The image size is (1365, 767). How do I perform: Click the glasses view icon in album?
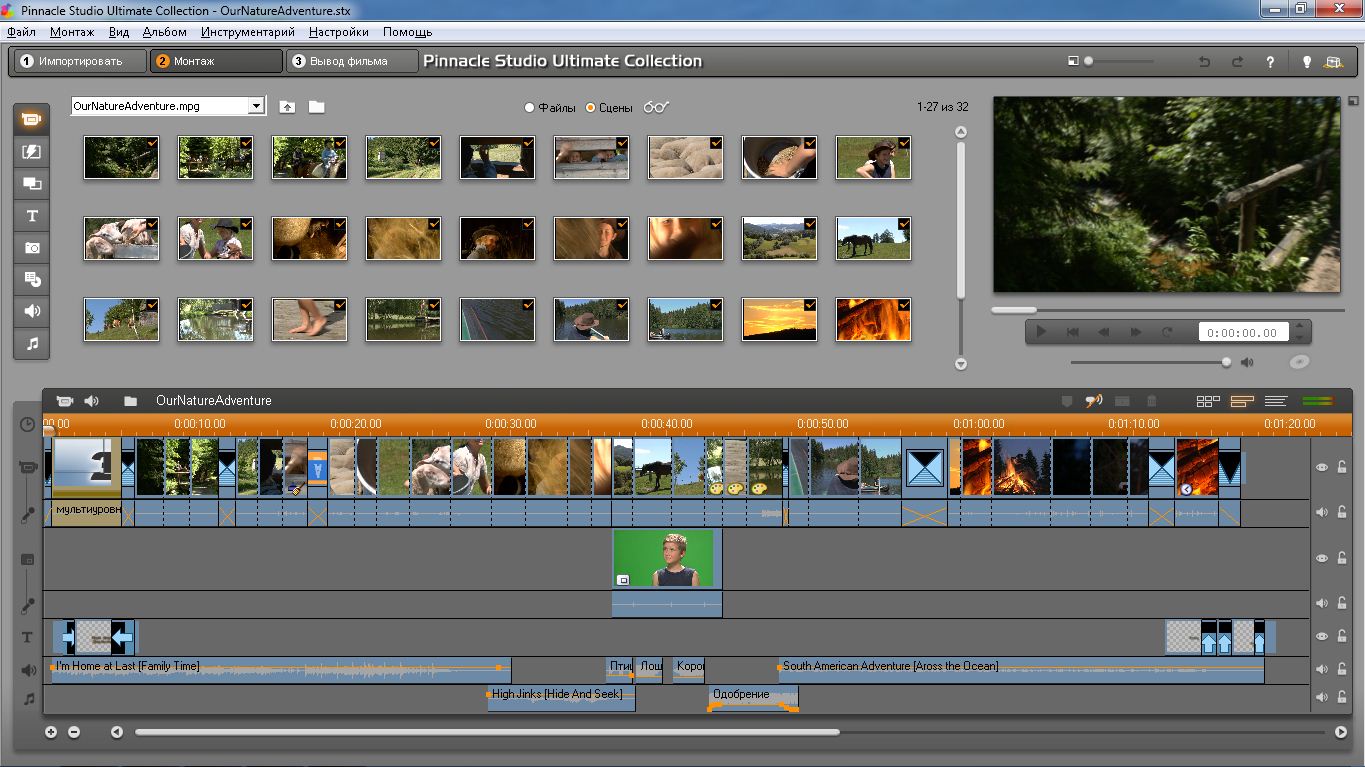(656, 107)
